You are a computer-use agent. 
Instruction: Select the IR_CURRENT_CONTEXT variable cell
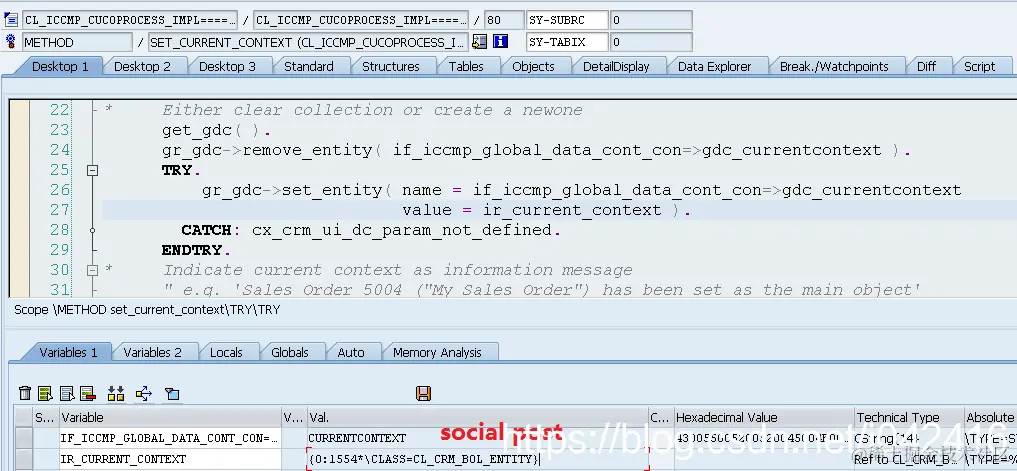coord(170,459)
